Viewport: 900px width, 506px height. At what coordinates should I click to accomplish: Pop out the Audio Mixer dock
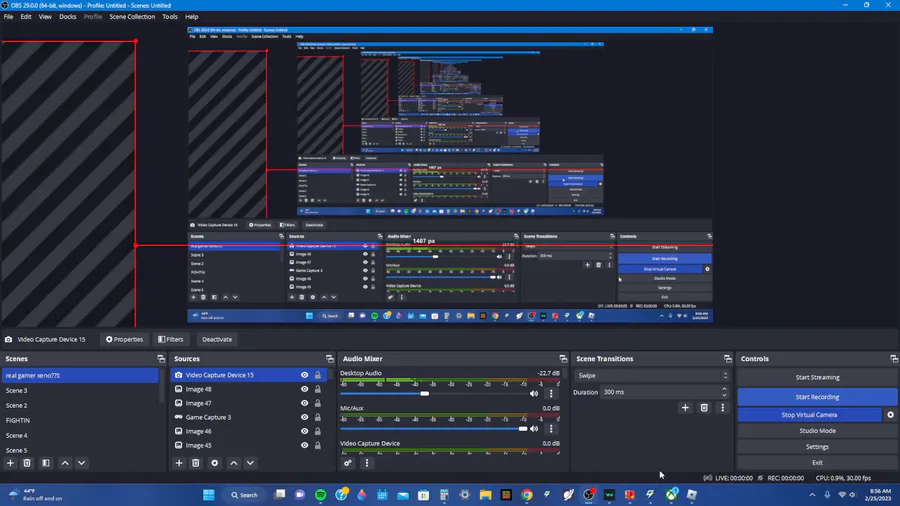click(x=563, y=359)
